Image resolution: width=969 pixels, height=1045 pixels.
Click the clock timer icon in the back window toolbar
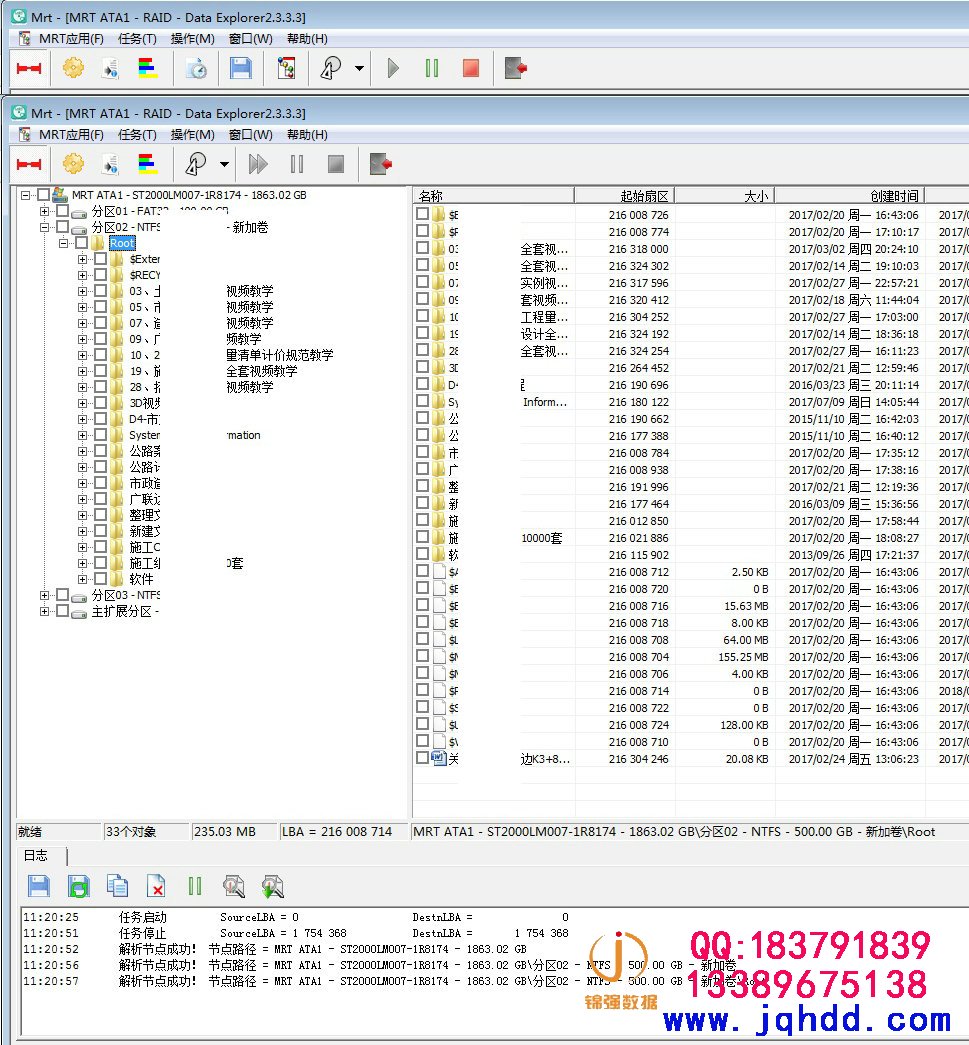(x=196, y=68)
